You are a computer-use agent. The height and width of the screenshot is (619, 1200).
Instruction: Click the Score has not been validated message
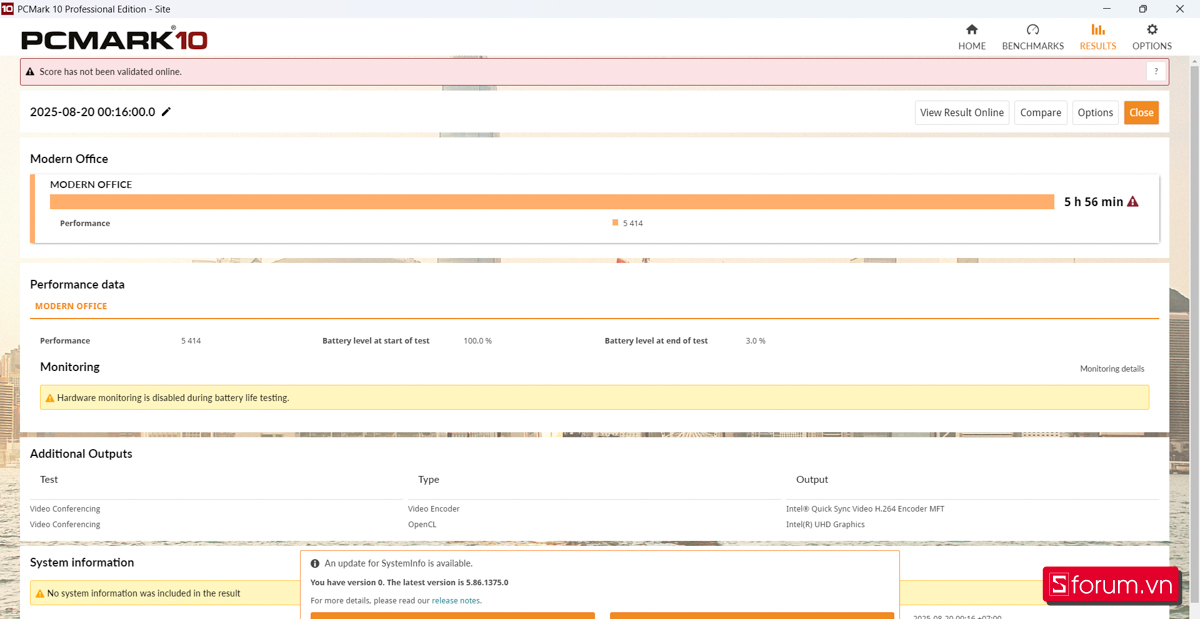tap(111, 72)
